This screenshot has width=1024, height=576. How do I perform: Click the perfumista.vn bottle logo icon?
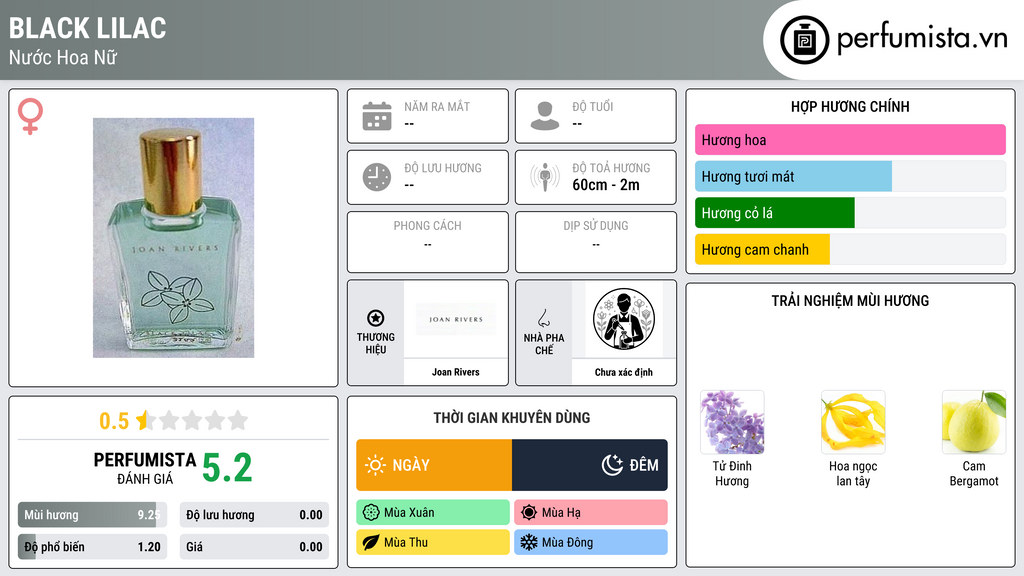[804, 40]
